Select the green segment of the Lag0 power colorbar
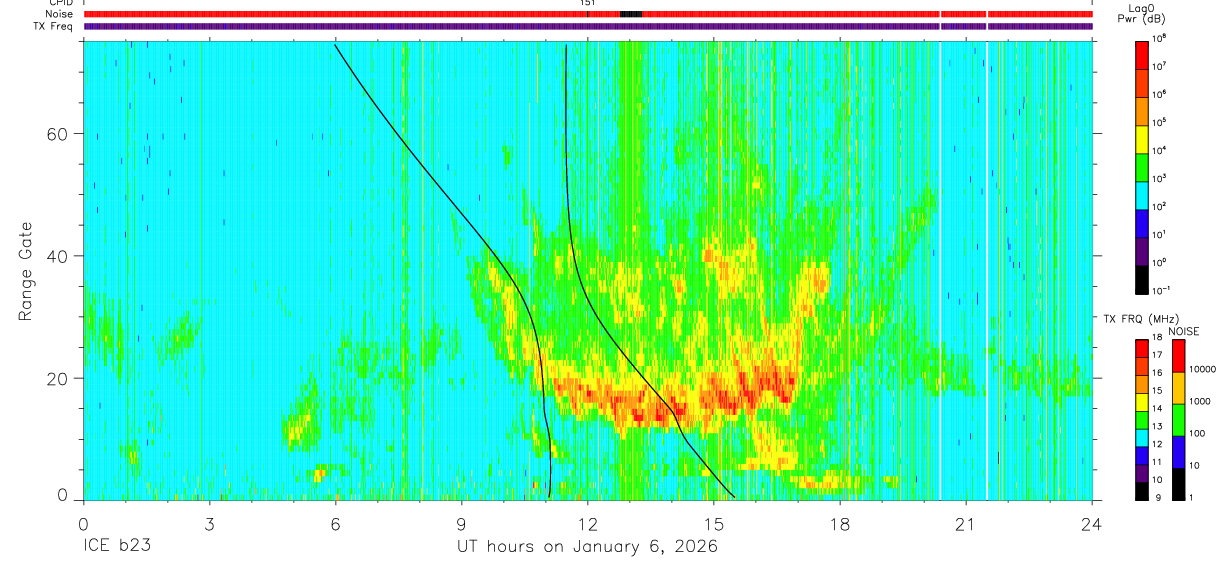Screen dimensions: 1228x567 [1141, 166]
